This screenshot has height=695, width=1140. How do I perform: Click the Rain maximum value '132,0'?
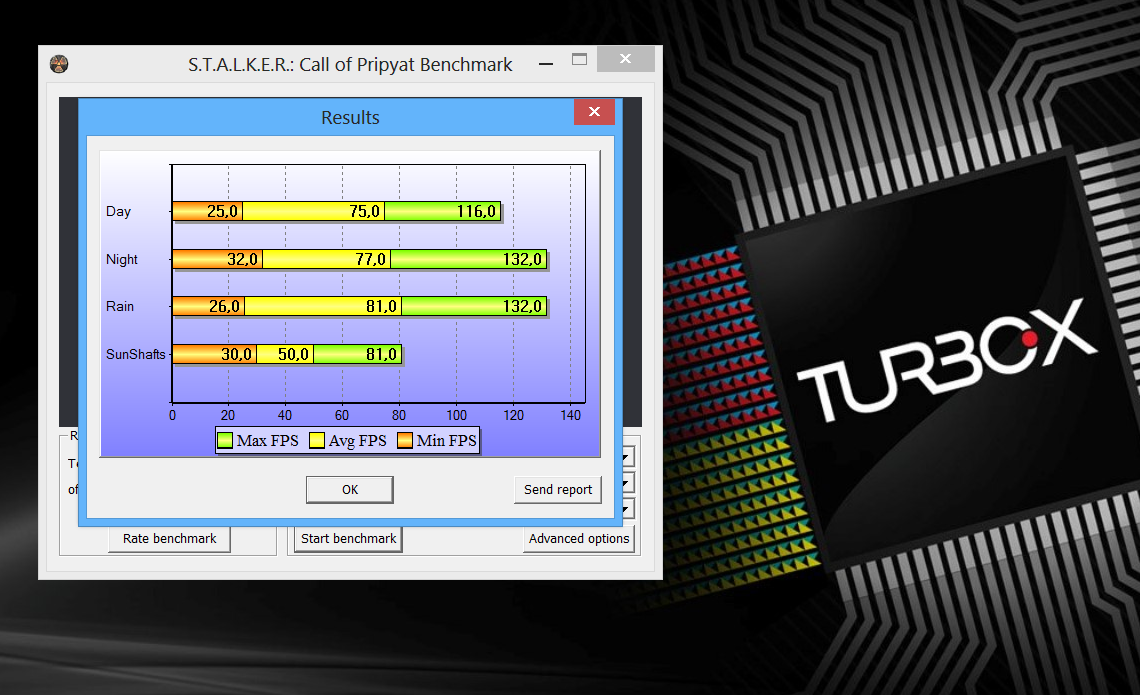point(522,307)
